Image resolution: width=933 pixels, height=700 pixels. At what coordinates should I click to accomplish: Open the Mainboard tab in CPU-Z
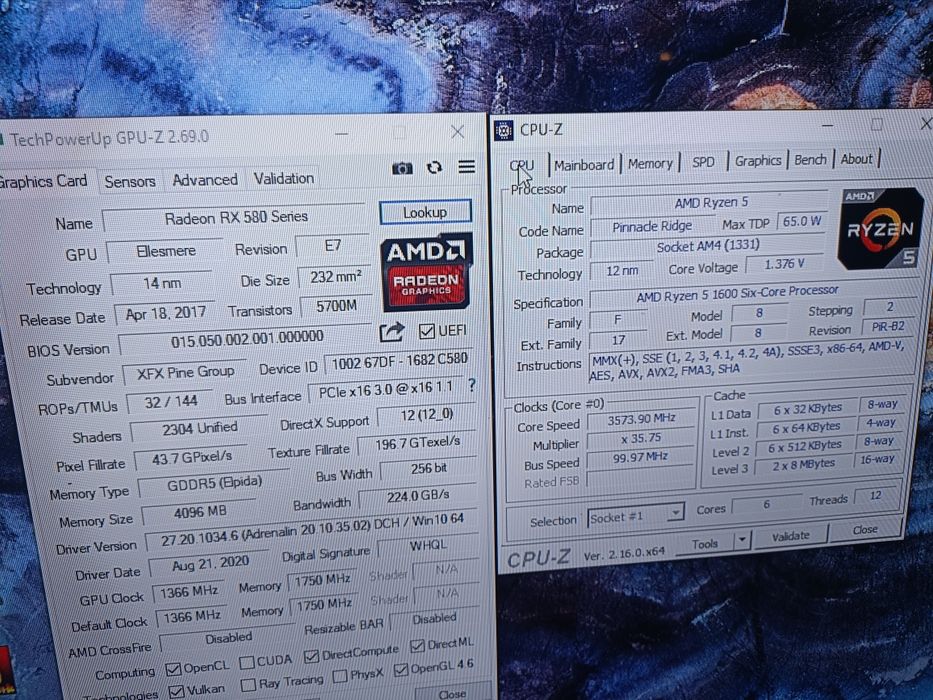coord(584,164)
